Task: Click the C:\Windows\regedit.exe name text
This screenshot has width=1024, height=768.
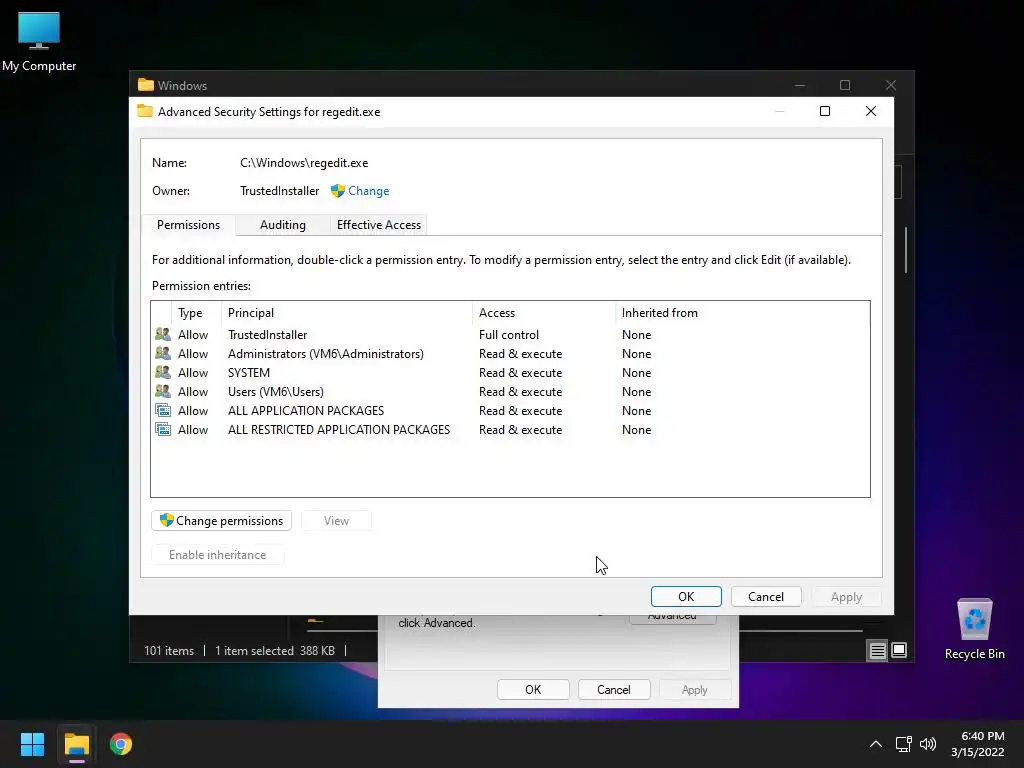Action: click(x=304, y=163)
